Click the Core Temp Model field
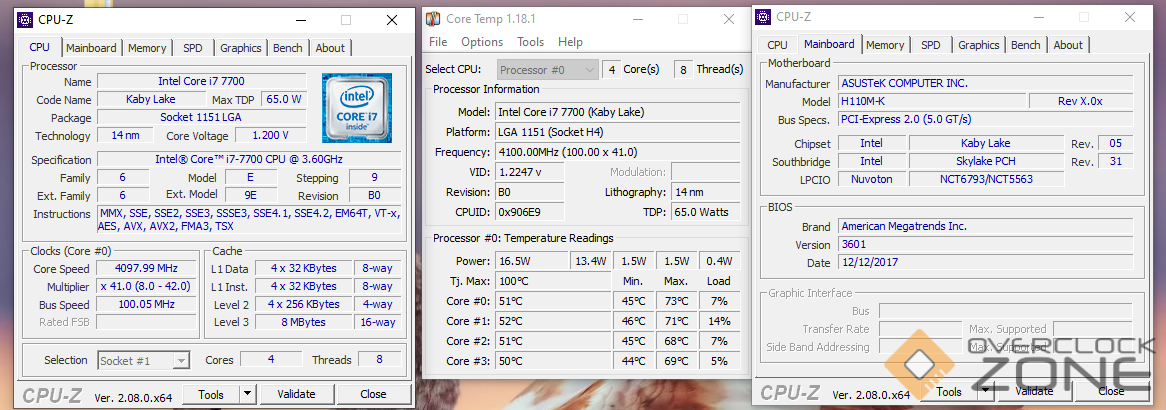1166x410 pixels. (x=617, y=112)
